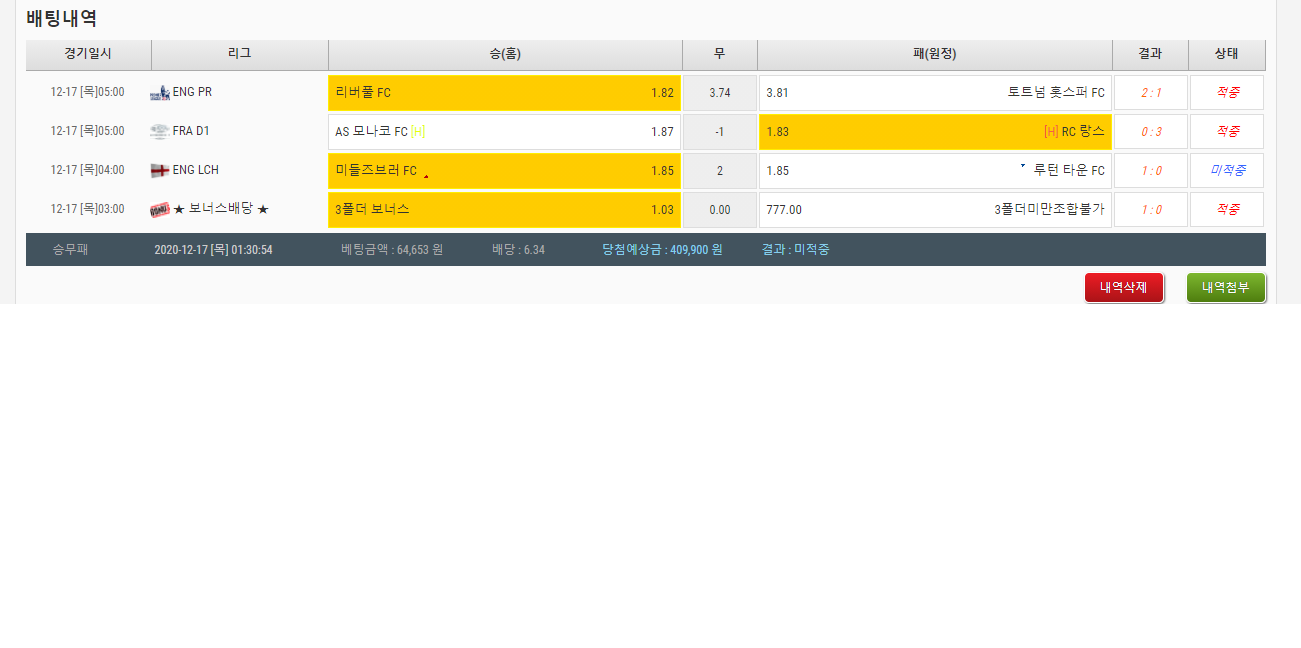Click the 3.74 draw odds cell

click(x=720, y=93)
